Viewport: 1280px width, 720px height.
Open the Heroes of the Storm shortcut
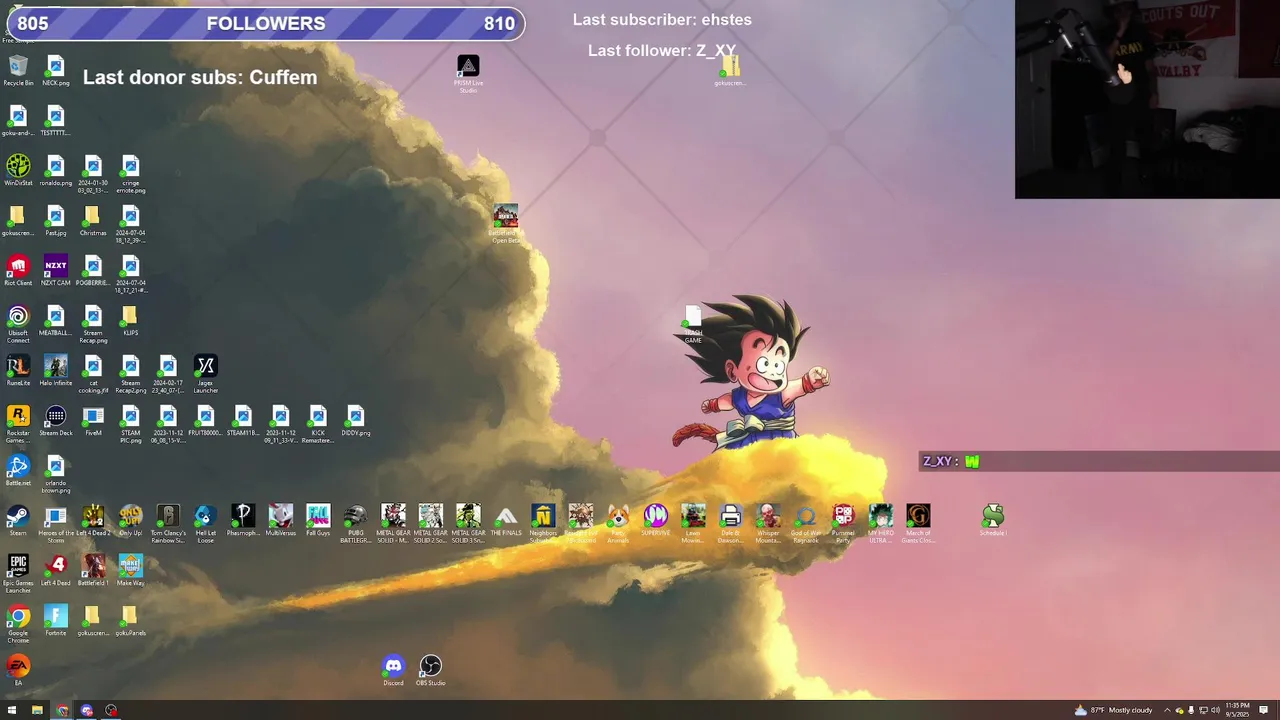click(x=55, y=524)
